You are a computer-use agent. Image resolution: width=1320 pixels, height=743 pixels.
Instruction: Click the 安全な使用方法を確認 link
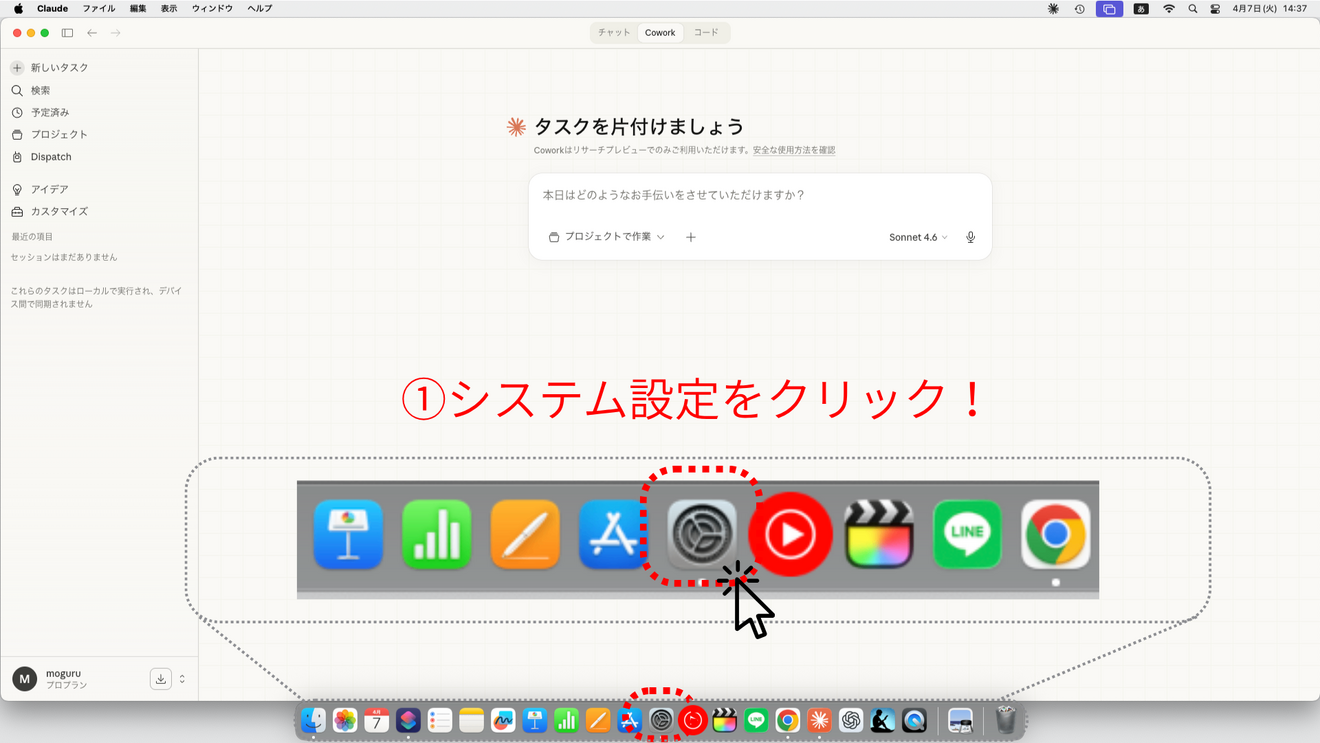coord(794,150)
